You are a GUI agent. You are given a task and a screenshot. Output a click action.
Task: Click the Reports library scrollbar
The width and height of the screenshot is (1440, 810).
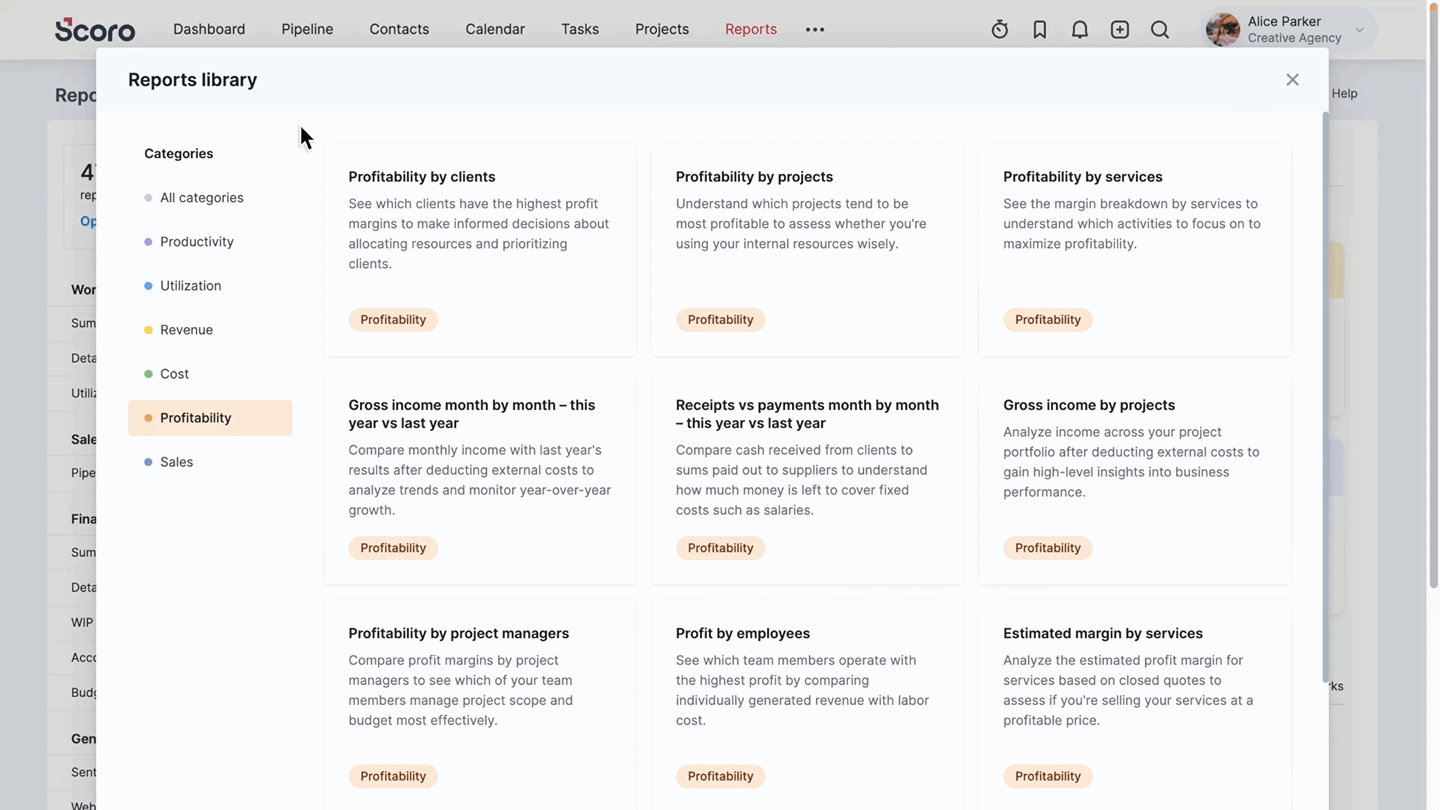click(x=1326, y=397)
